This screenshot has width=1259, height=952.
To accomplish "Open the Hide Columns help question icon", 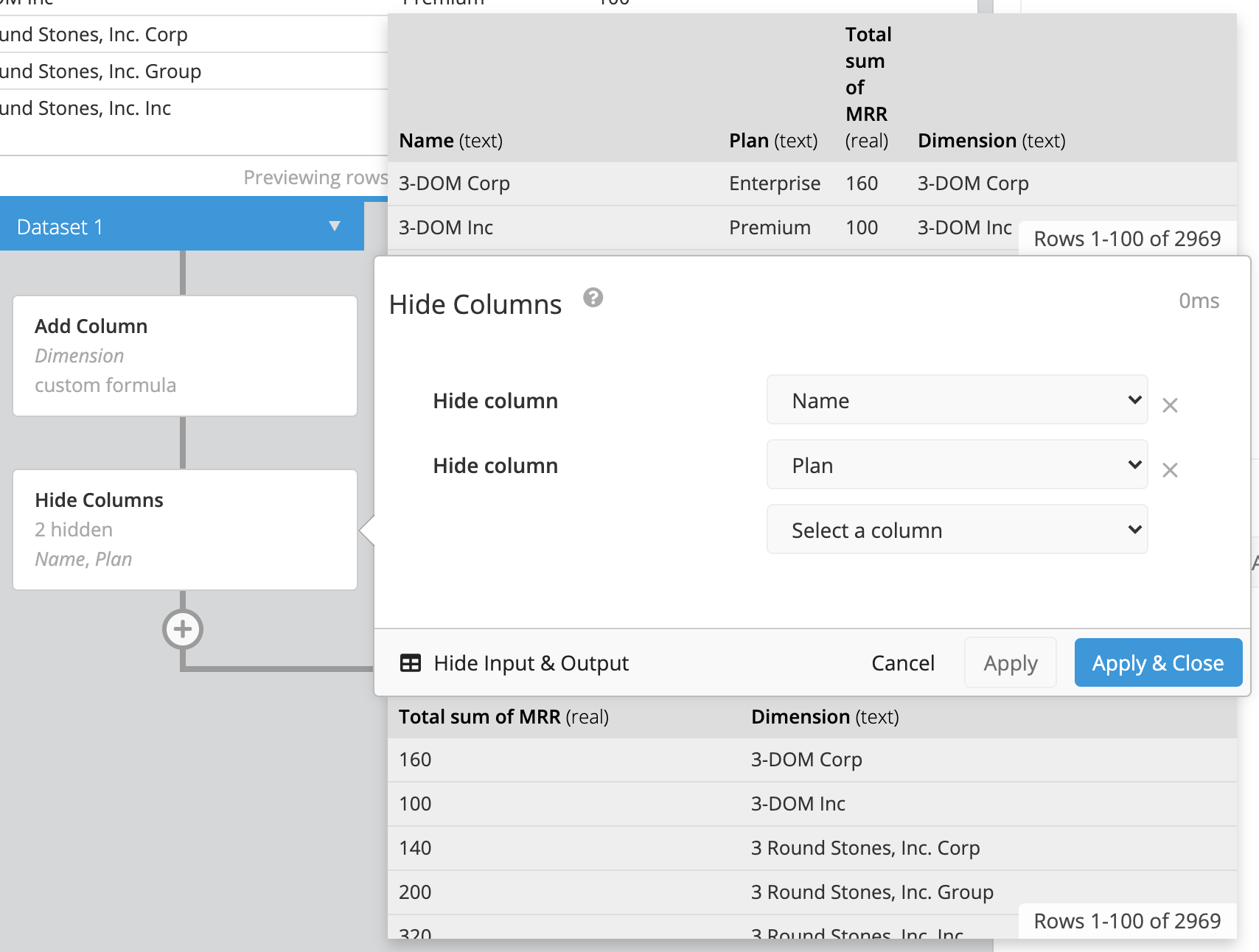I will (593, 298).
